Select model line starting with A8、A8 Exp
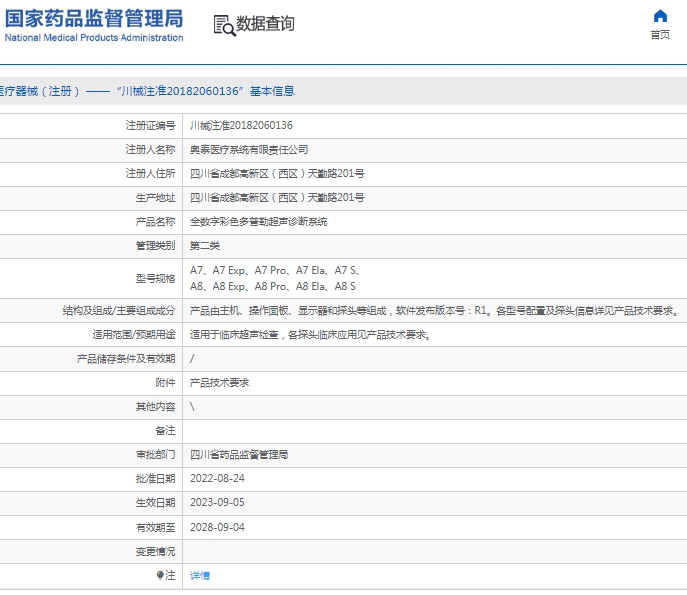The height and width of the screenshot is (595, 687). 273,287
